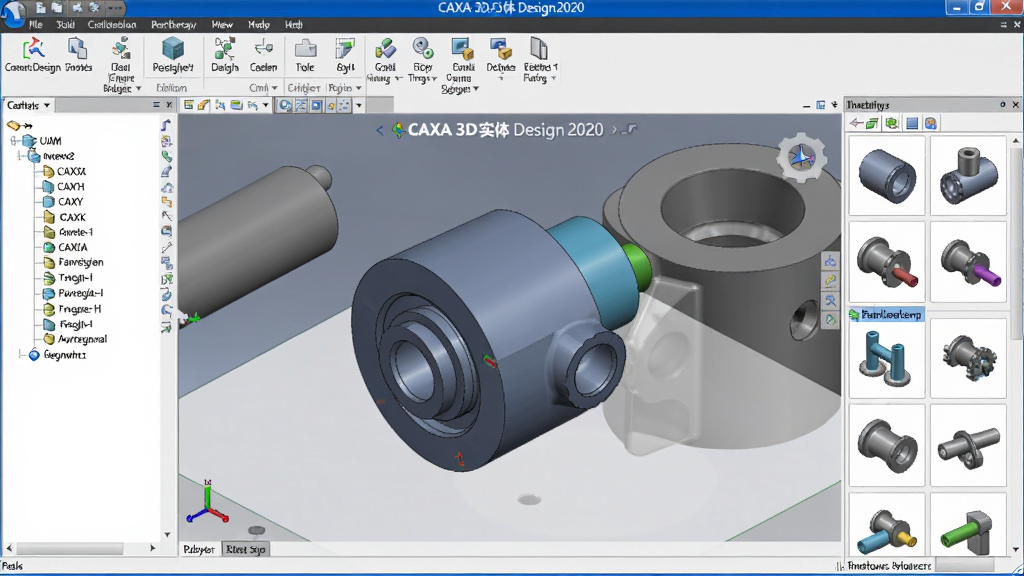This screenshot has width=1024, height=576.
Task: Click the topmost icon in the vertical sketch toolbar
Action: pos(167,125)
